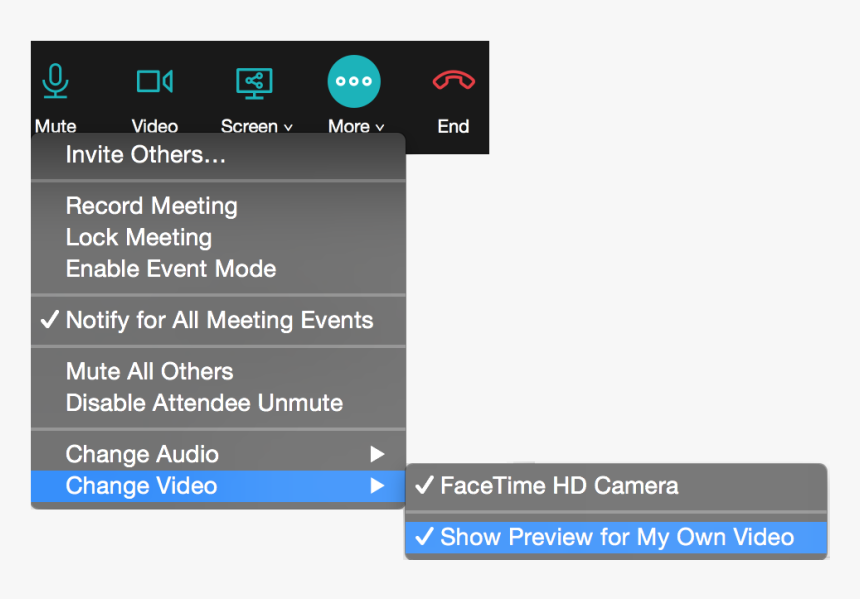Open the Screen dropdown chevron

[288, 128]
